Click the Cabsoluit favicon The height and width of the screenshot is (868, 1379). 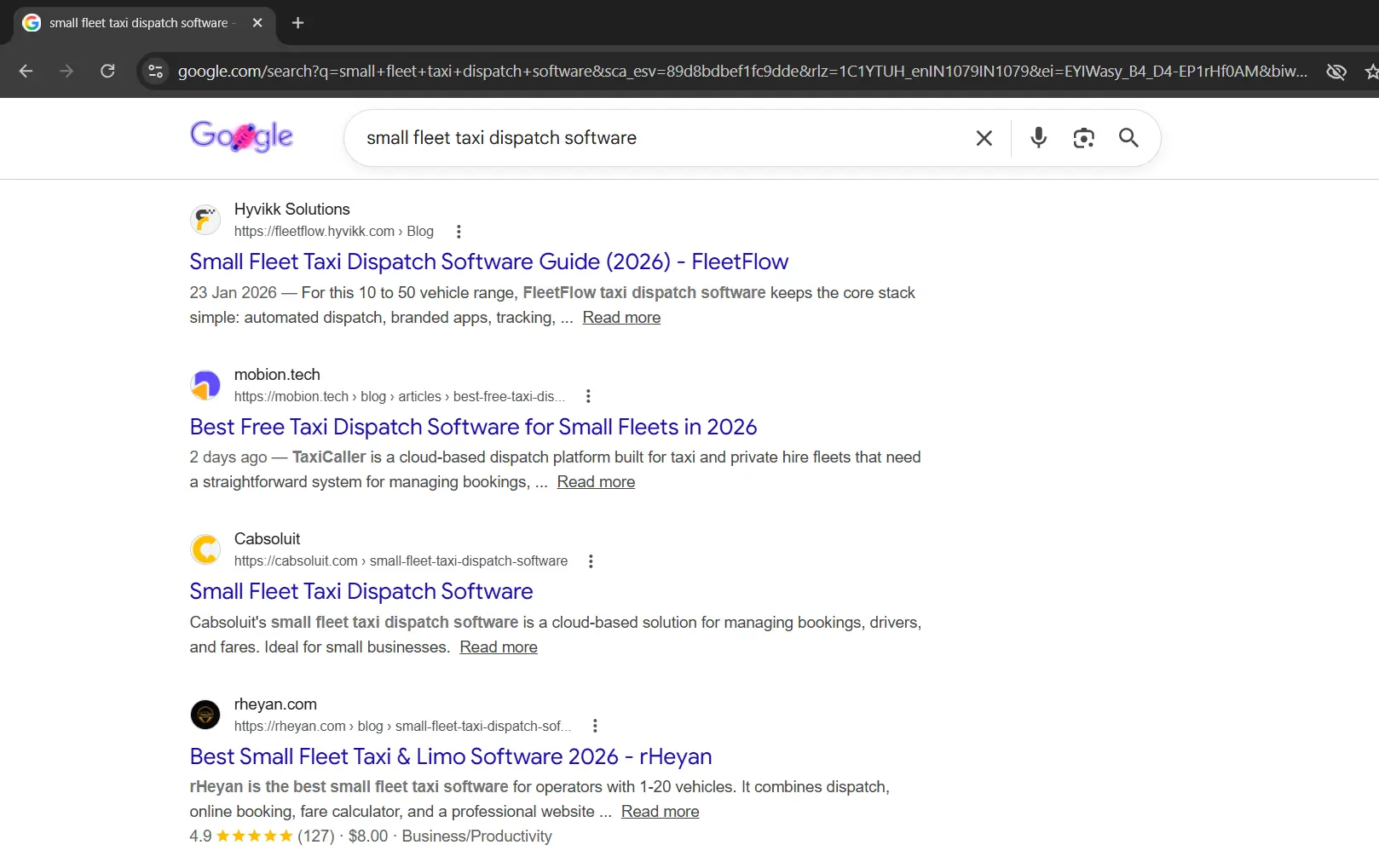tap(205, 549)
